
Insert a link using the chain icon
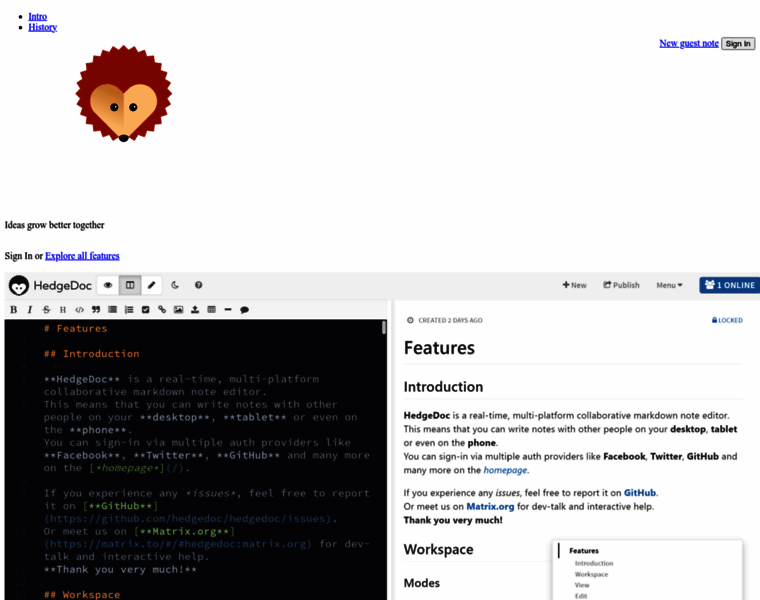pyautogui.click(x=162, y=310)
